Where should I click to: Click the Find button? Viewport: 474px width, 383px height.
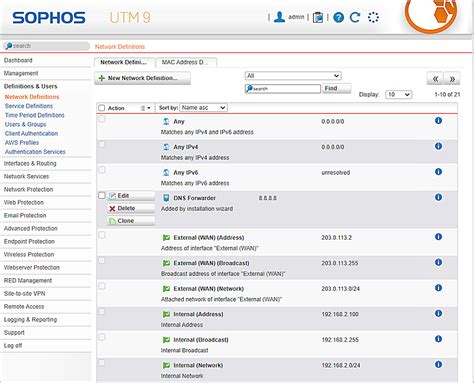336,88
